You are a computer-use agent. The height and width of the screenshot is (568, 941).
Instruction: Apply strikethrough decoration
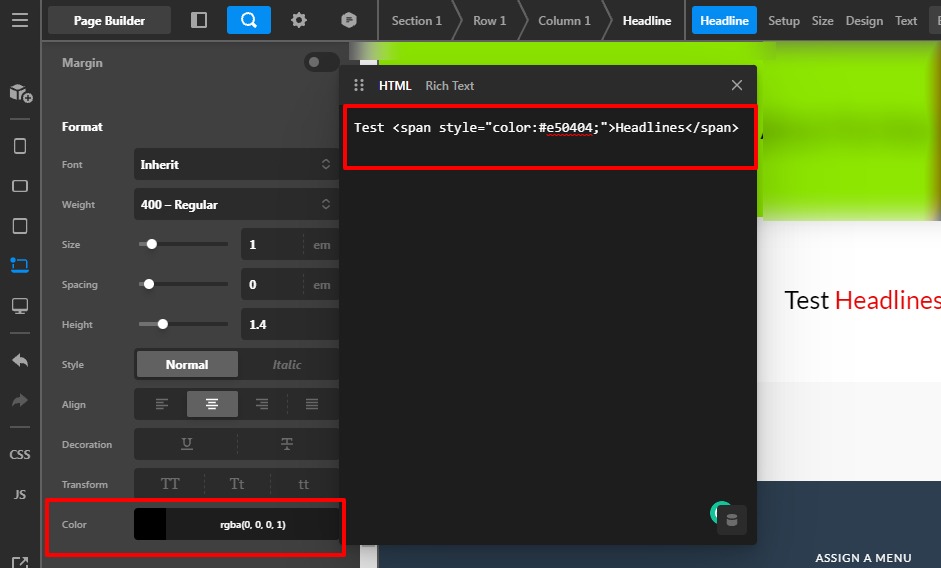(x=287, y=444)
